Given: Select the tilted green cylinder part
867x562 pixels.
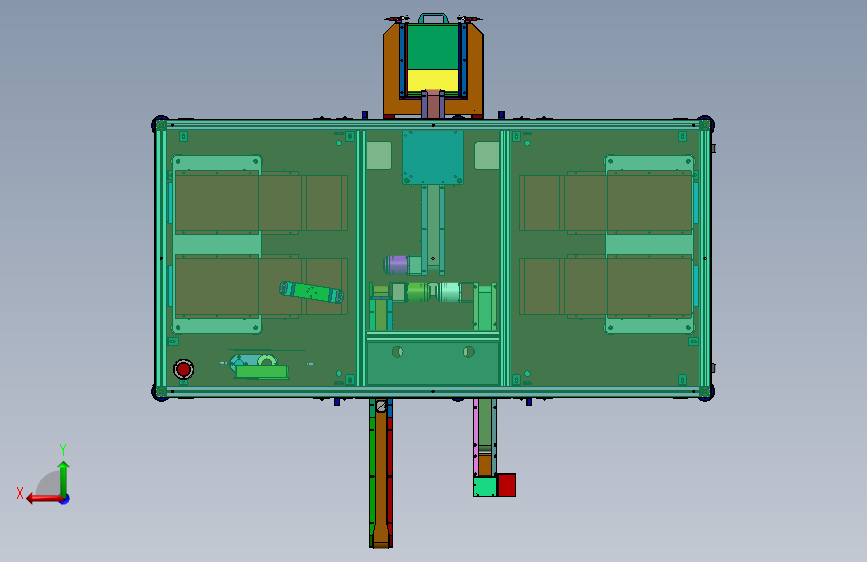Looking at the screenshot, I should click(311, 293).
